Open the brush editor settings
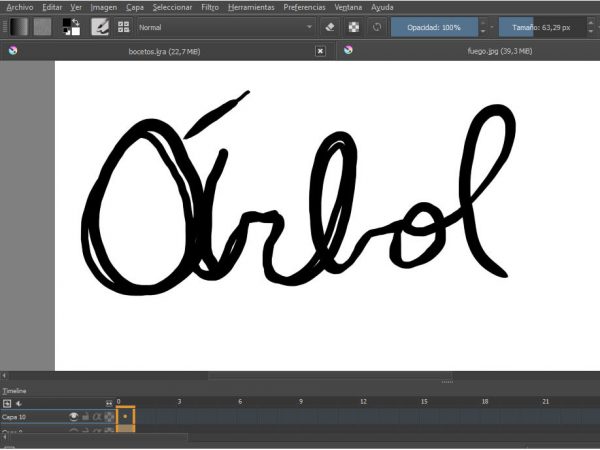The height and width of the screenshot is (450, 600). point(100,27)
